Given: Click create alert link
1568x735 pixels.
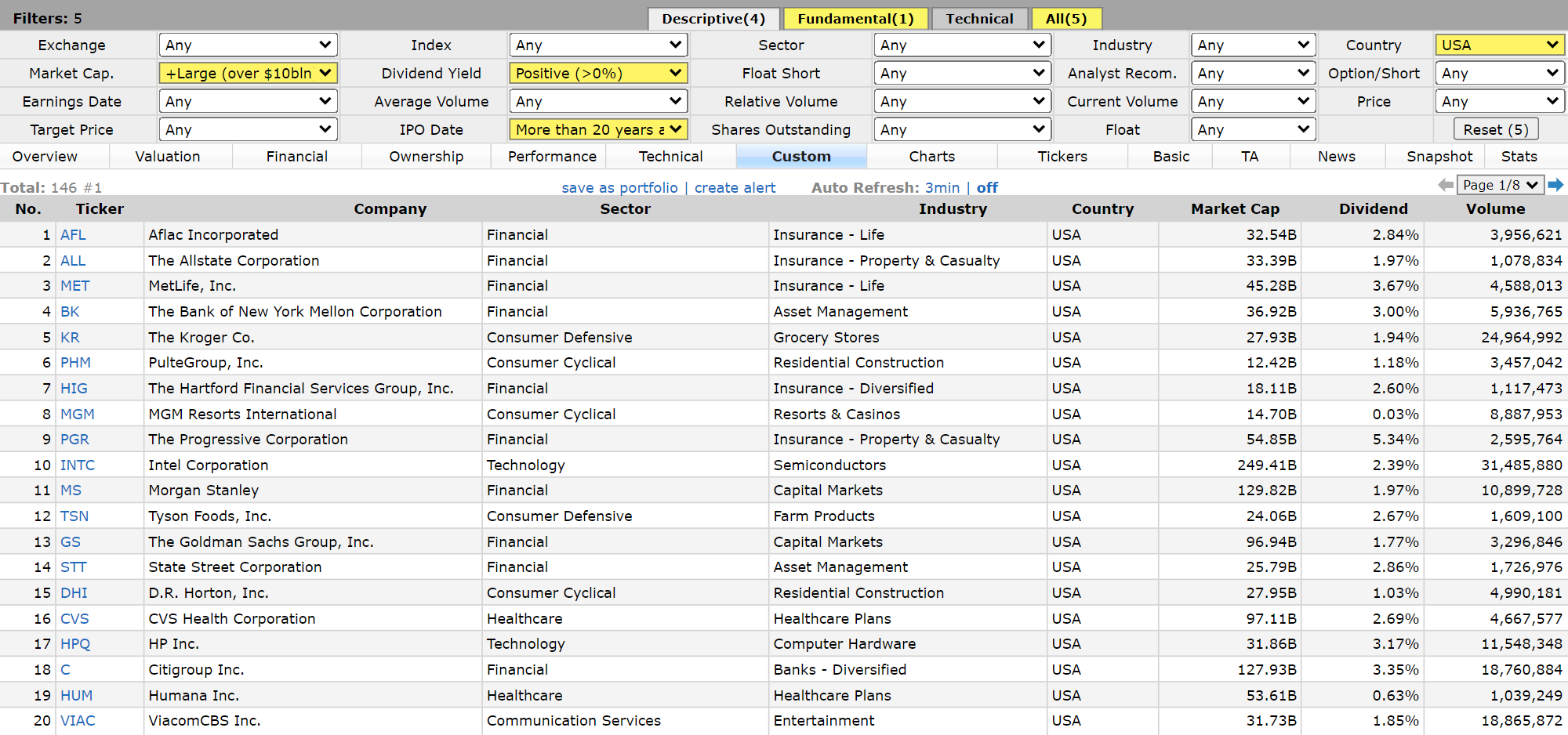Looking at the screenshot, I should (735, 187).
